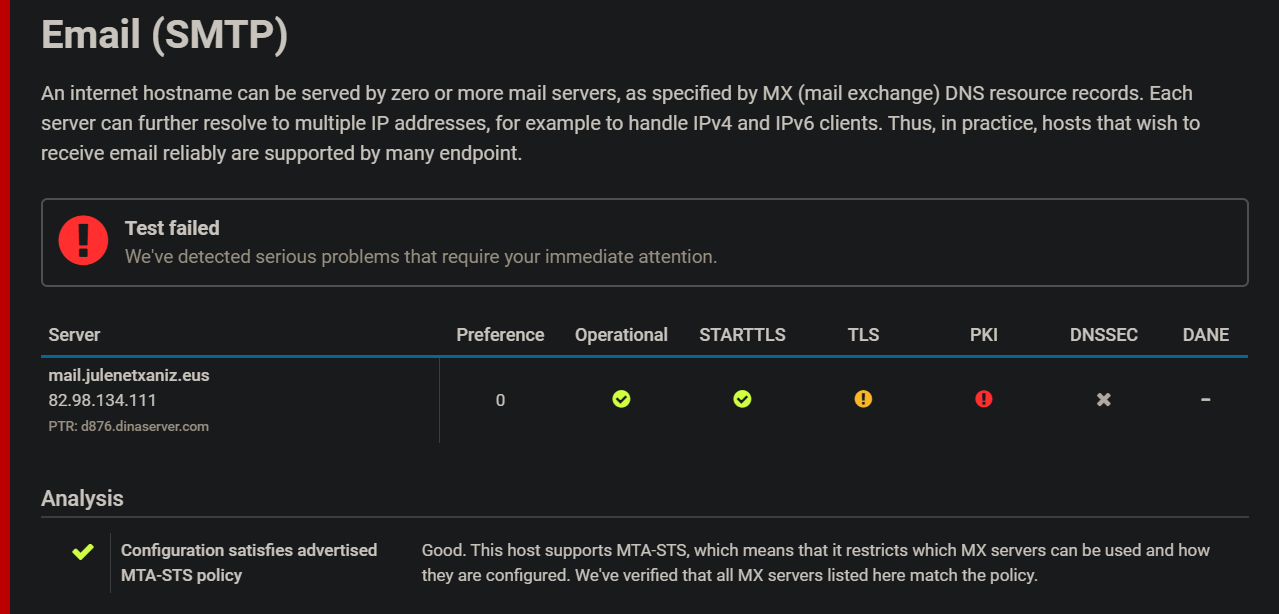Click the DNSSEC column header
Screen dimensions: 1279x614
[x=1104, y=335]
